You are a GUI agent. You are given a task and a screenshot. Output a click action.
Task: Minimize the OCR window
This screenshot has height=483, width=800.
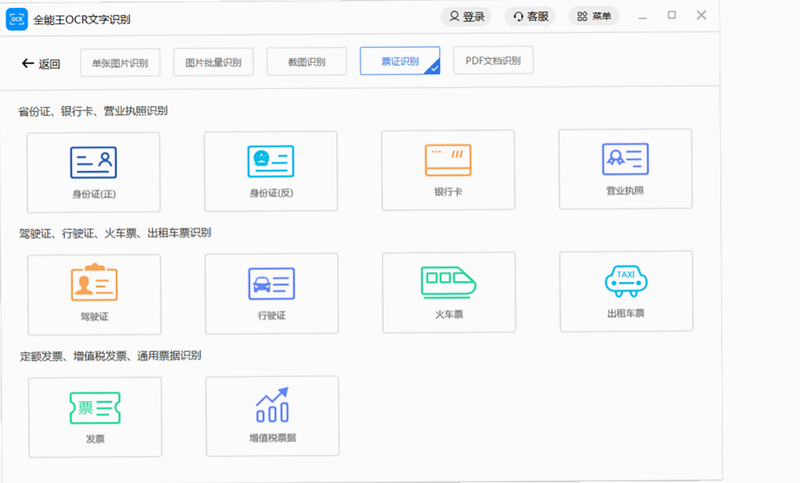click(x=642, y=17)
